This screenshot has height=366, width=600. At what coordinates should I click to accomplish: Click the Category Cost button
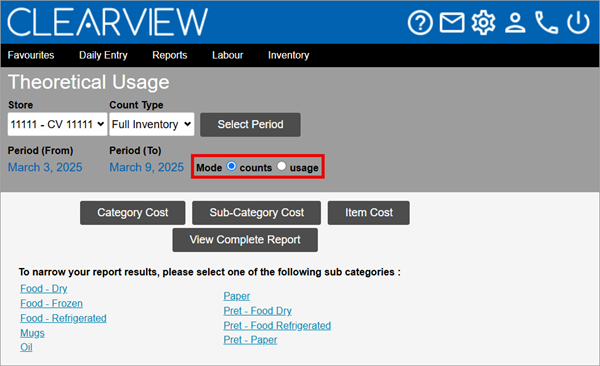(x=132, y=212)
